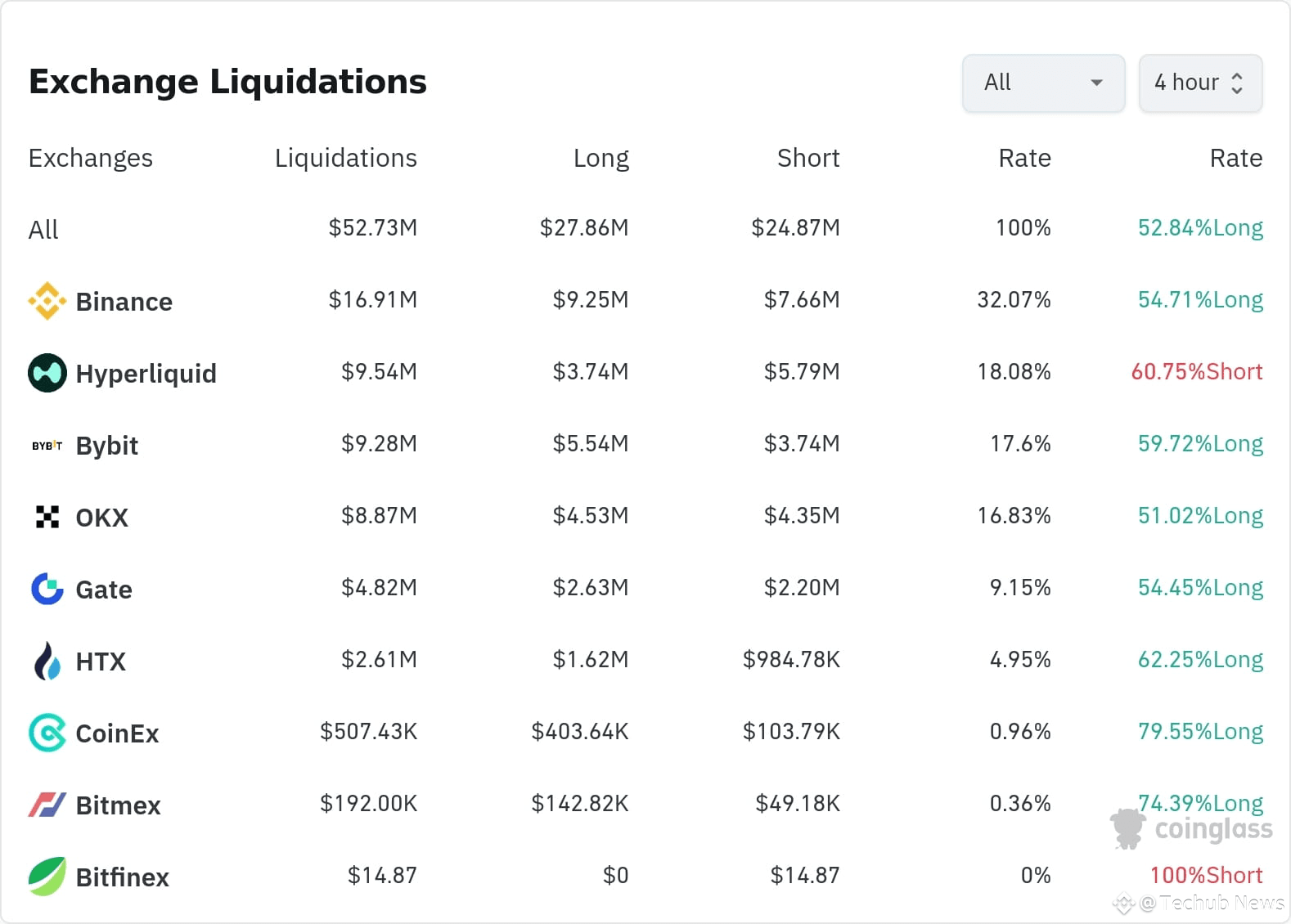Select the All exchanges summary row
Image resolution: width=1291 pixels, height=924 pixels.
click(x=44, y=230)
